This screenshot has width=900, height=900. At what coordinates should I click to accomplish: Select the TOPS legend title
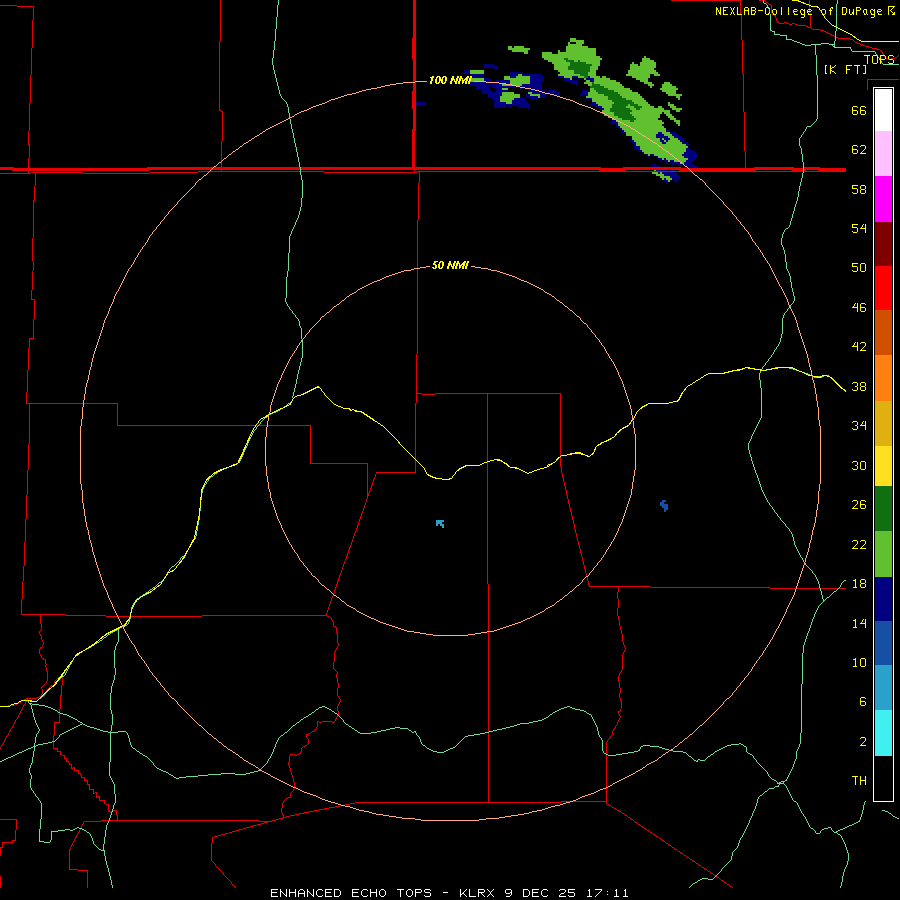click(879, 59)
